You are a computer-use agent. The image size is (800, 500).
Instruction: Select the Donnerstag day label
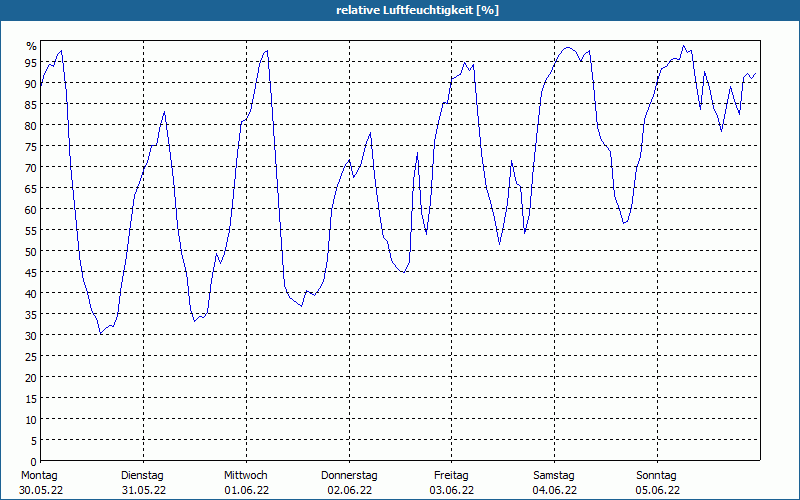click(x=349, y=475)
